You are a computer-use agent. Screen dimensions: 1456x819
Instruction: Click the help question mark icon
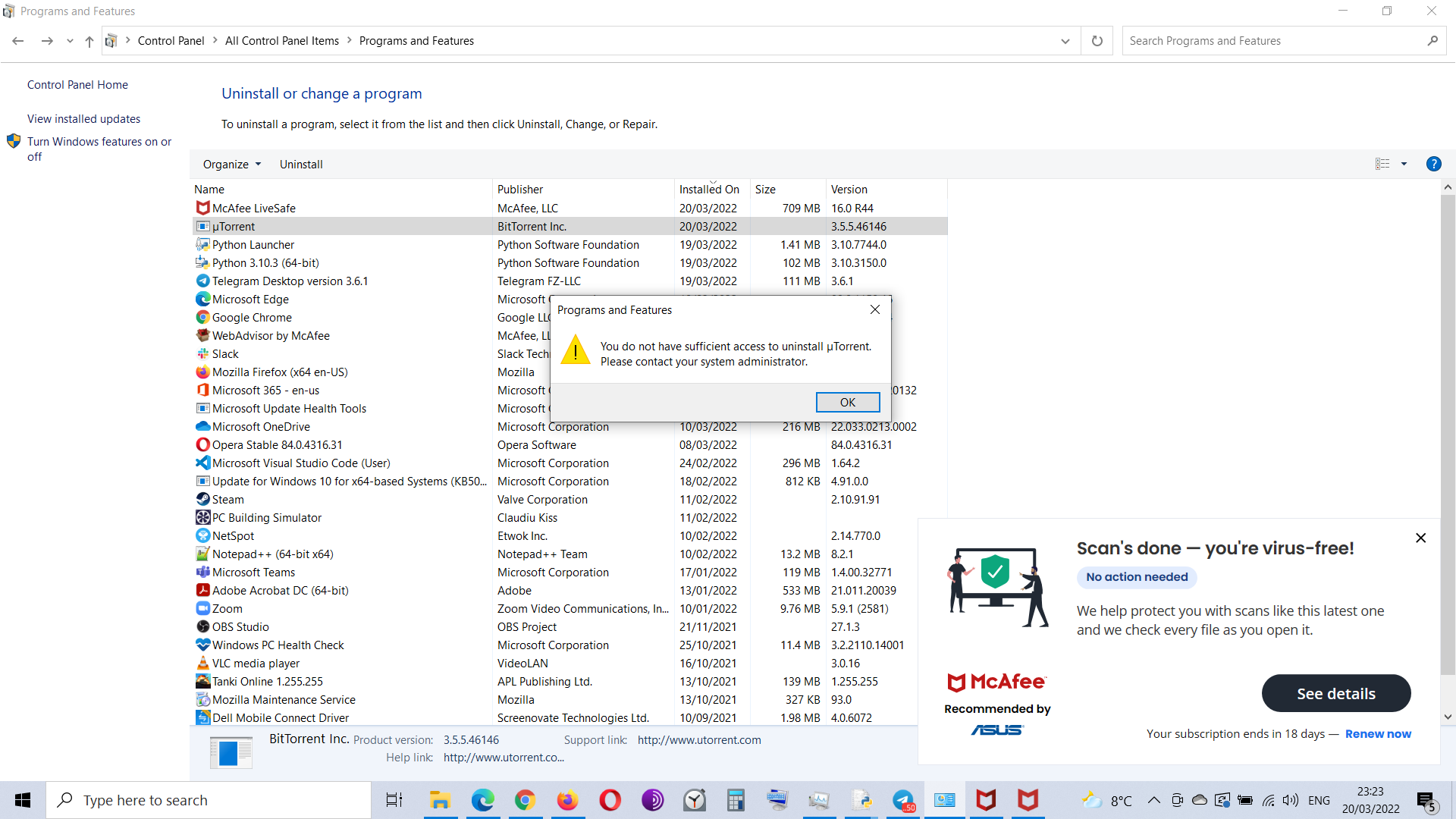click(1433, 164)
